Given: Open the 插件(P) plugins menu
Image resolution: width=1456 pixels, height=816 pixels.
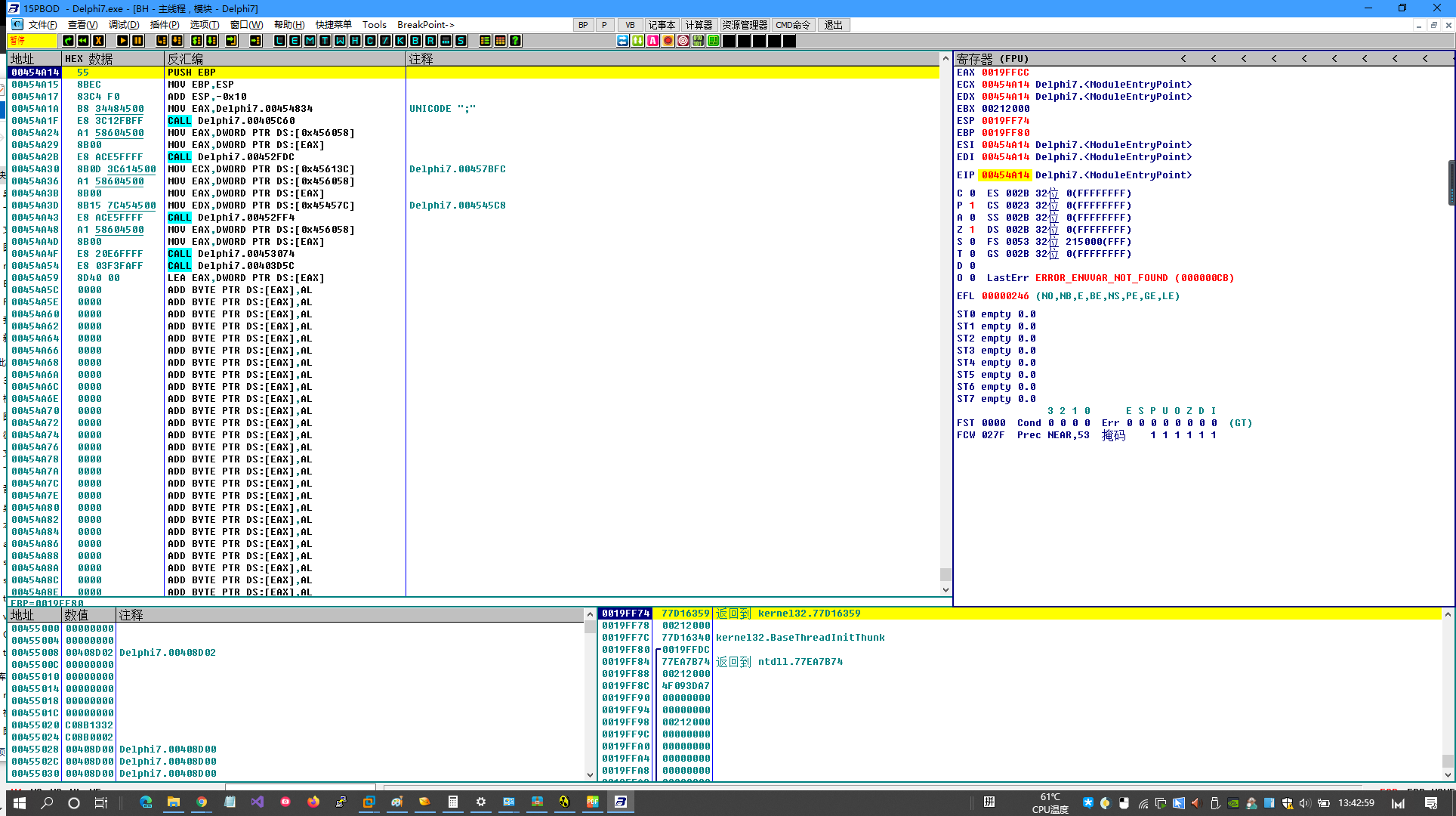Looking at the screenshot, I should (165, 25).
